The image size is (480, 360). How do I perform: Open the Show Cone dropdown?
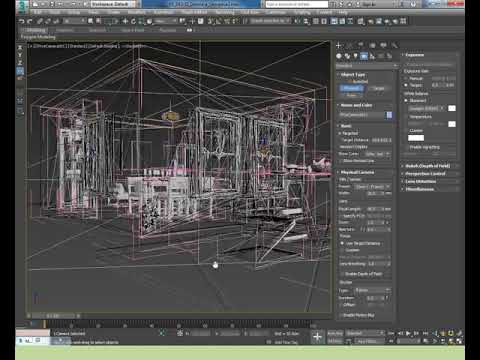click(378, 154)
